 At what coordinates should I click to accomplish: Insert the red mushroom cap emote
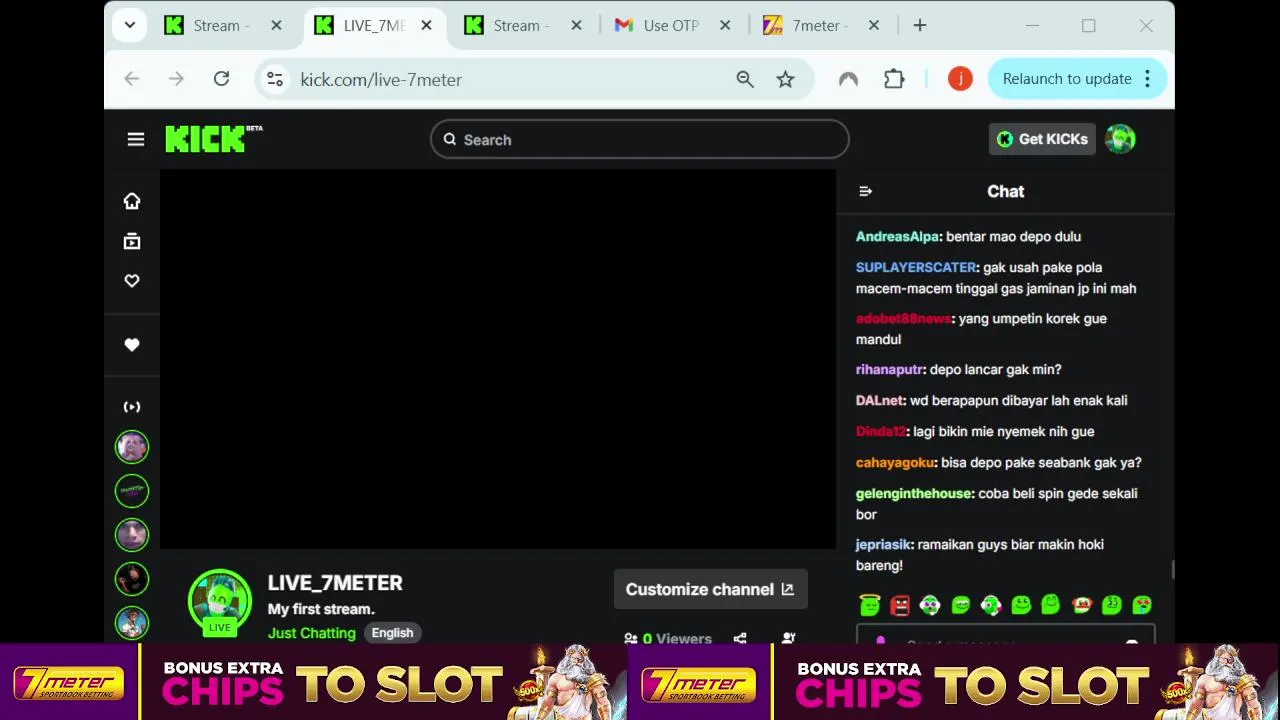(1081, 605)
